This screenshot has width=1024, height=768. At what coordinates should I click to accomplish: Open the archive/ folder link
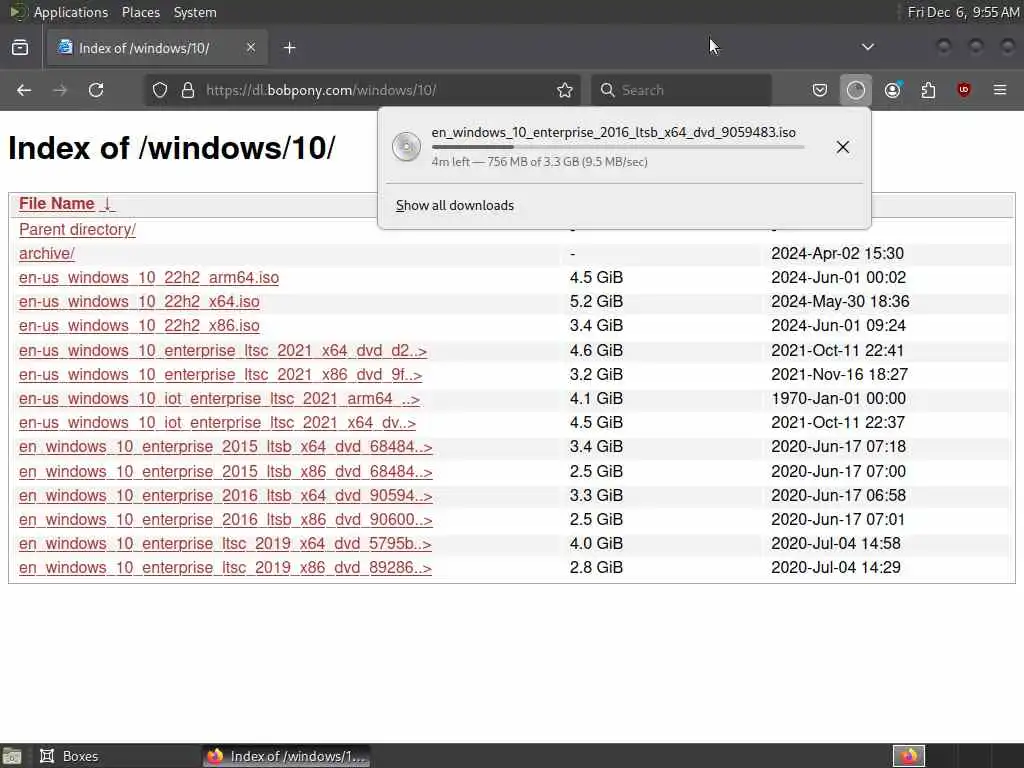pyautogui.click(x=46, y=253)
